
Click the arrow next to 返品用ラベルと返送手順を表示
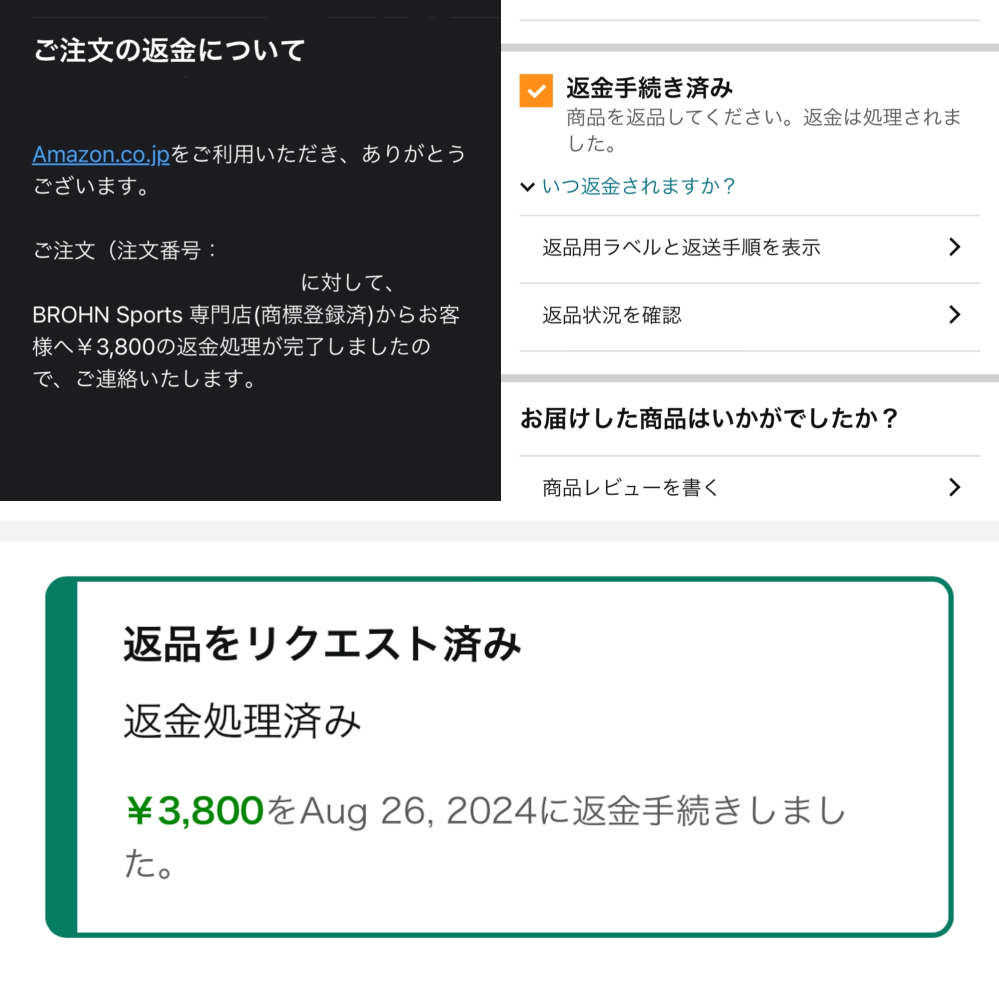(954, 247)
